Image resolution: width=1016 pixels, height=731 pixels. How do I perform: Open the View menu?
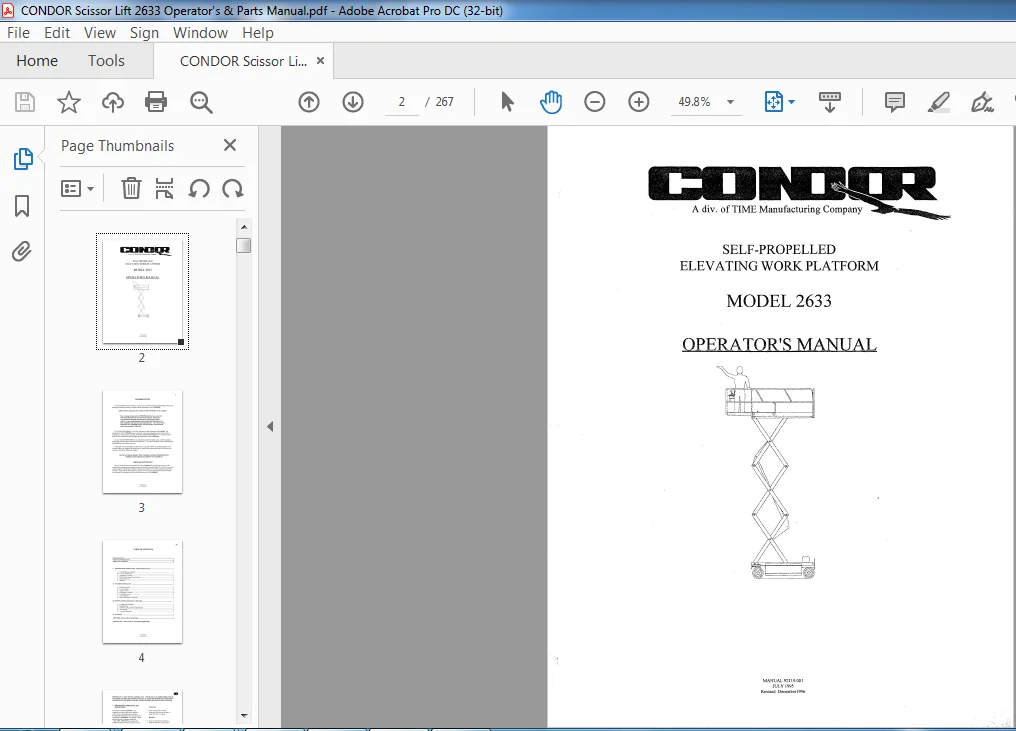(100, 32)
